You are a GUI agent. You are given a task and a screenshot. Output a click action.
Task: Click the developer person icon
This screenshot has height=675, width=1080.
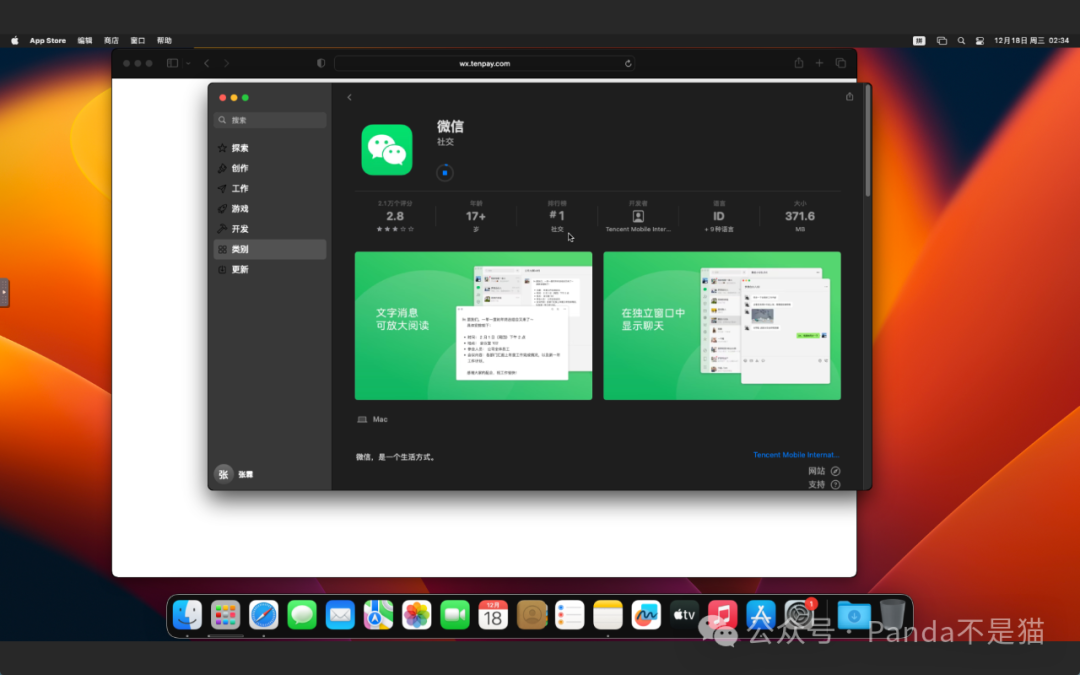(x=638, y=216)
